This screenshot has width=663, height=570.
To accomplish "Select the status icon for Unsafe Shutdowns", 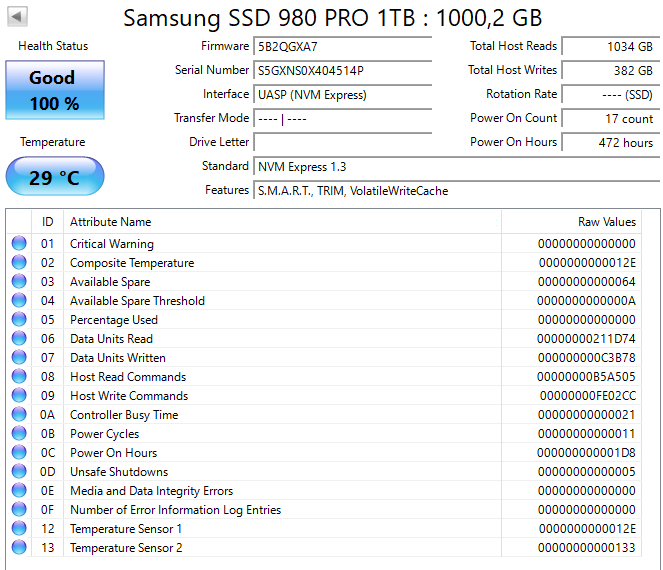I will point(19,471).
